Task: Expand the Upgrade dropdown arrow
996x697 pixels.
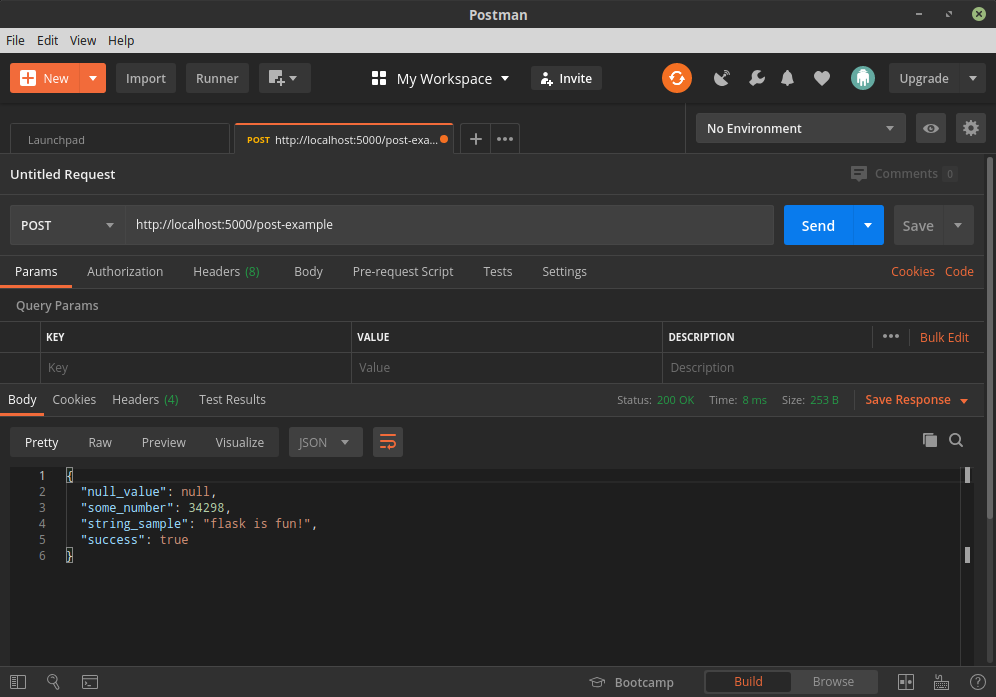Action: pyautogui.click(x=972, y=78)
